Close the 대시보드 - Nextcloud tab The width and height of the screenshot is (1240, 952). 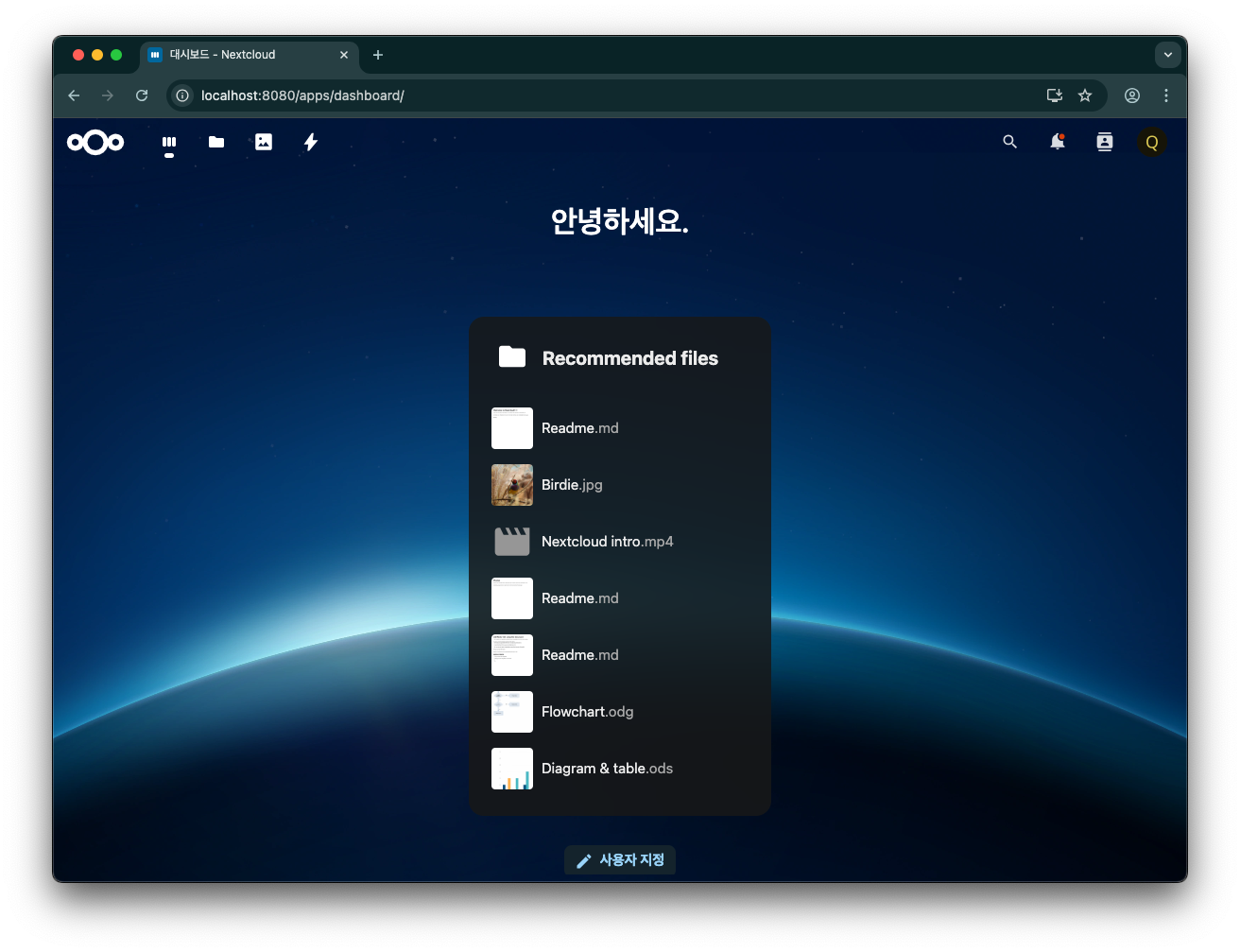(344, 55)
